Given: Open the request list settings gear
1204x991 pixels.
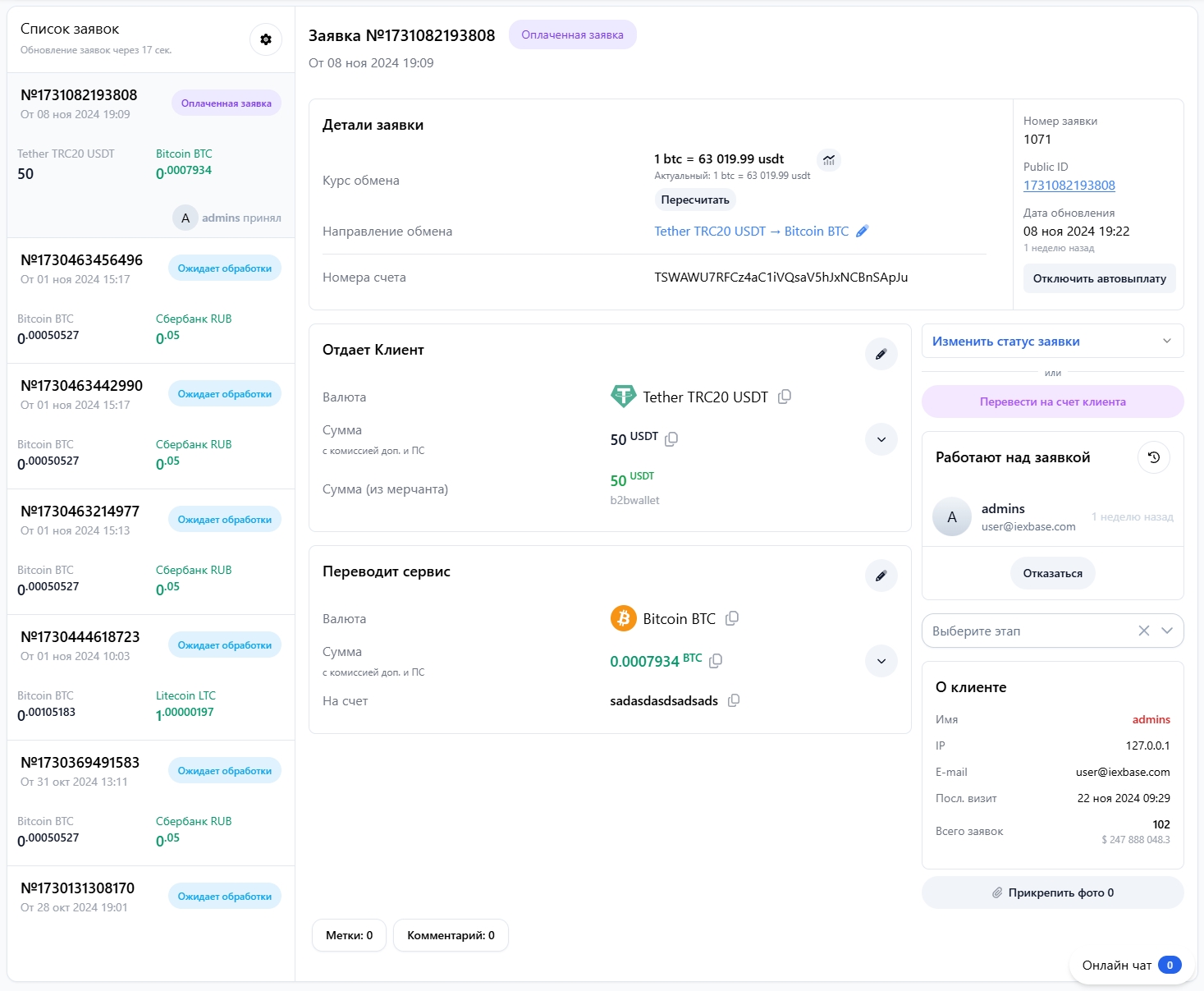Looking at the screenshot, I should pyautogui.click(x=266, y=39).
